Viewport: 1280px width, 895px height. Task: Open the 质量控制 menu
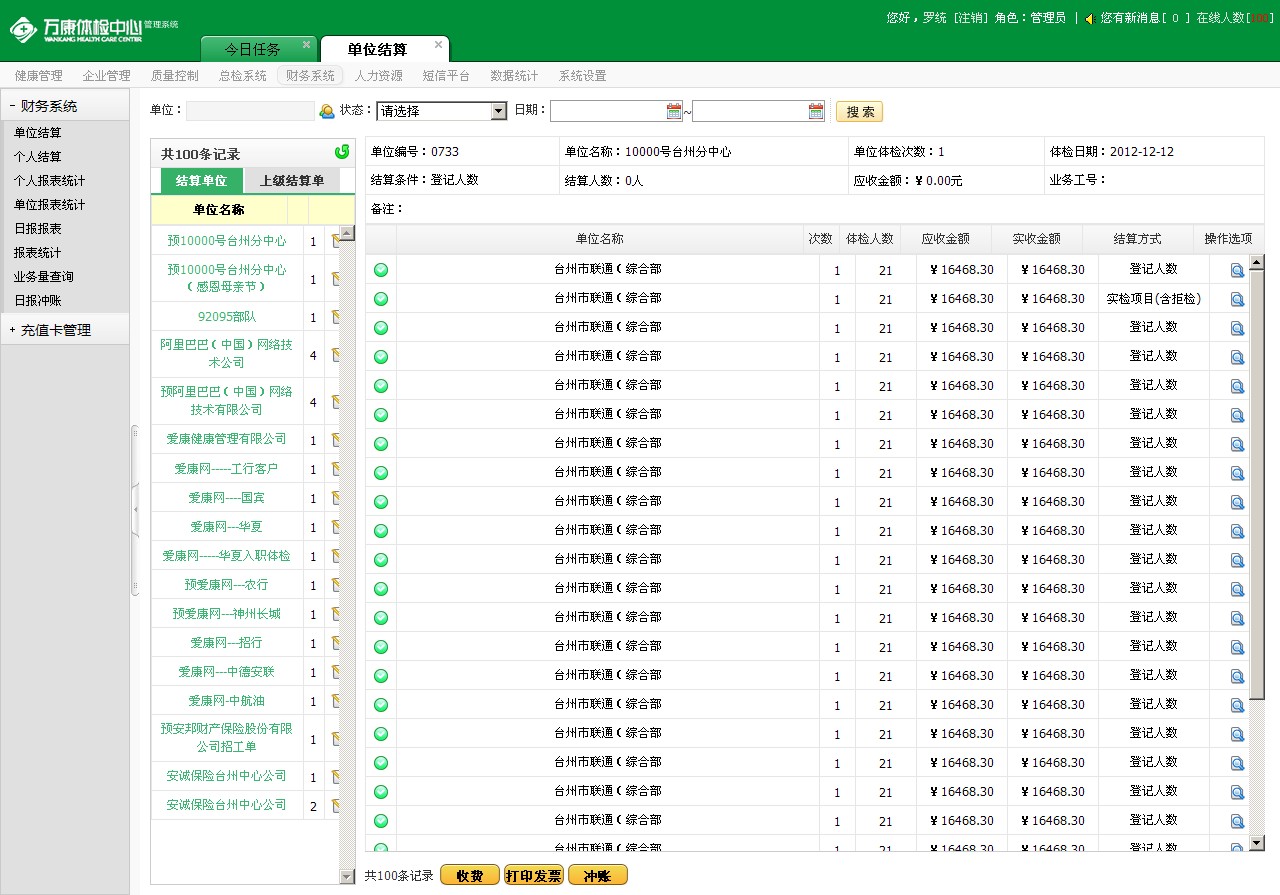tap(174, 76)
